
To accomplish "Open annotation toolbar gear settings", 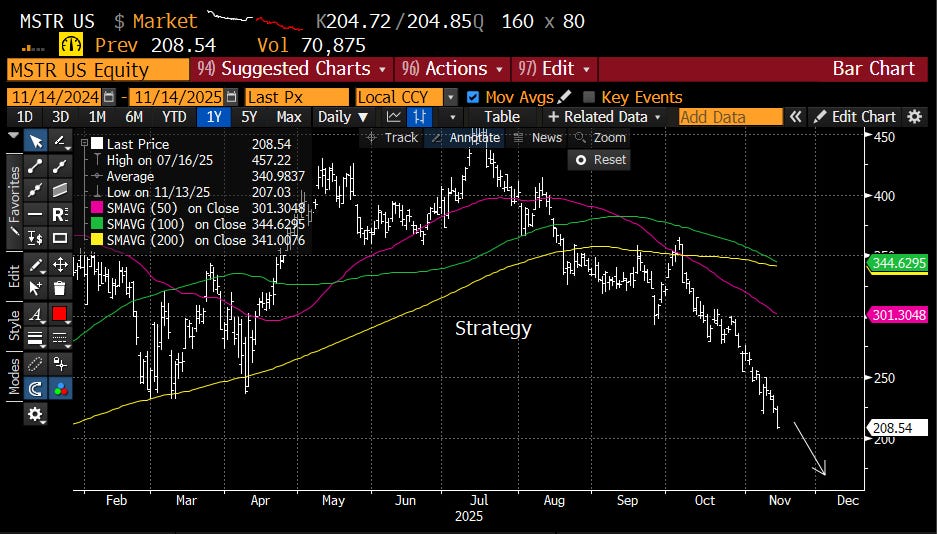I will pos(36,414).
